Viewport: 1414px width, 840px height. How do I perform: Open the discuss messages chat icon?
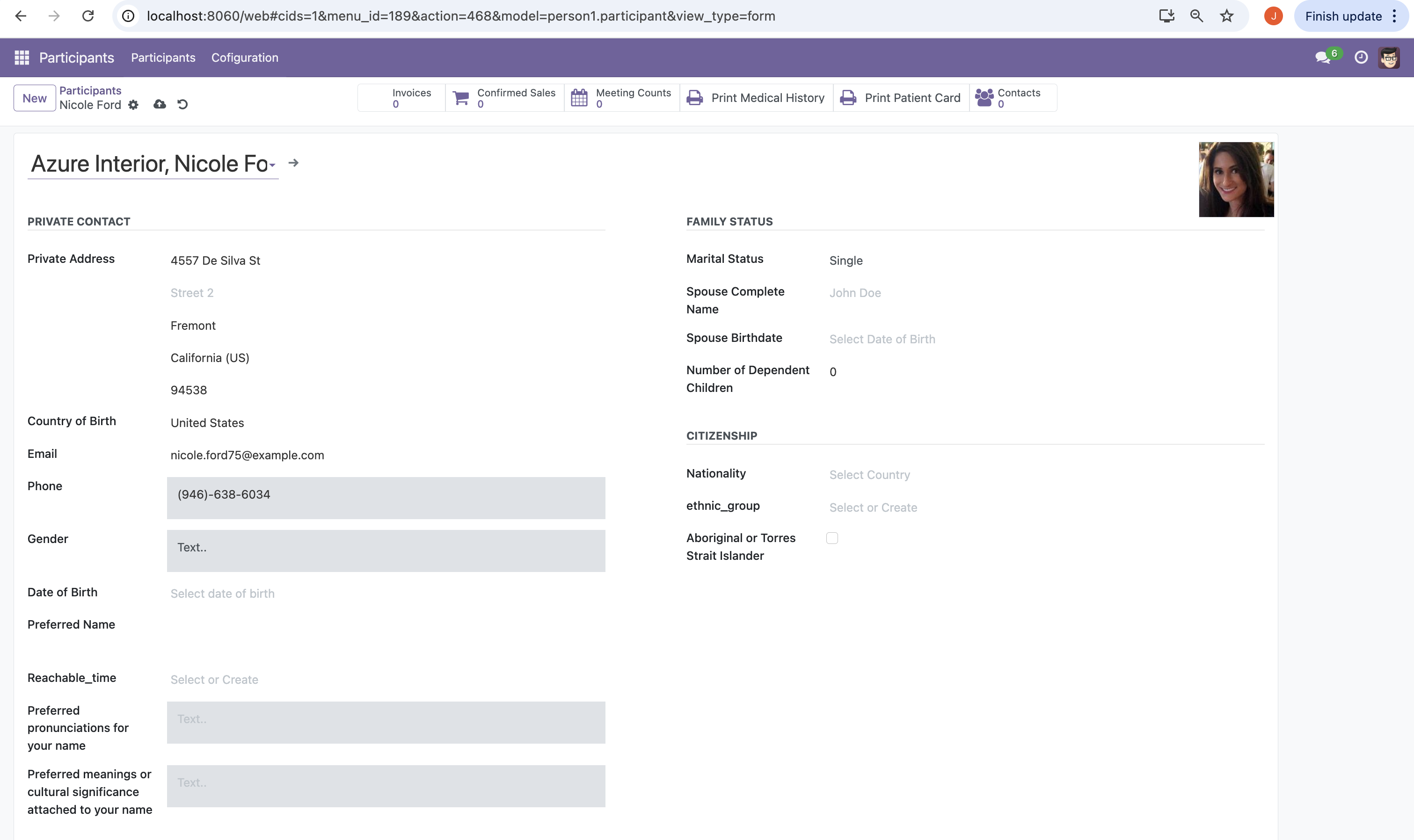click(x=1322, y=58)
